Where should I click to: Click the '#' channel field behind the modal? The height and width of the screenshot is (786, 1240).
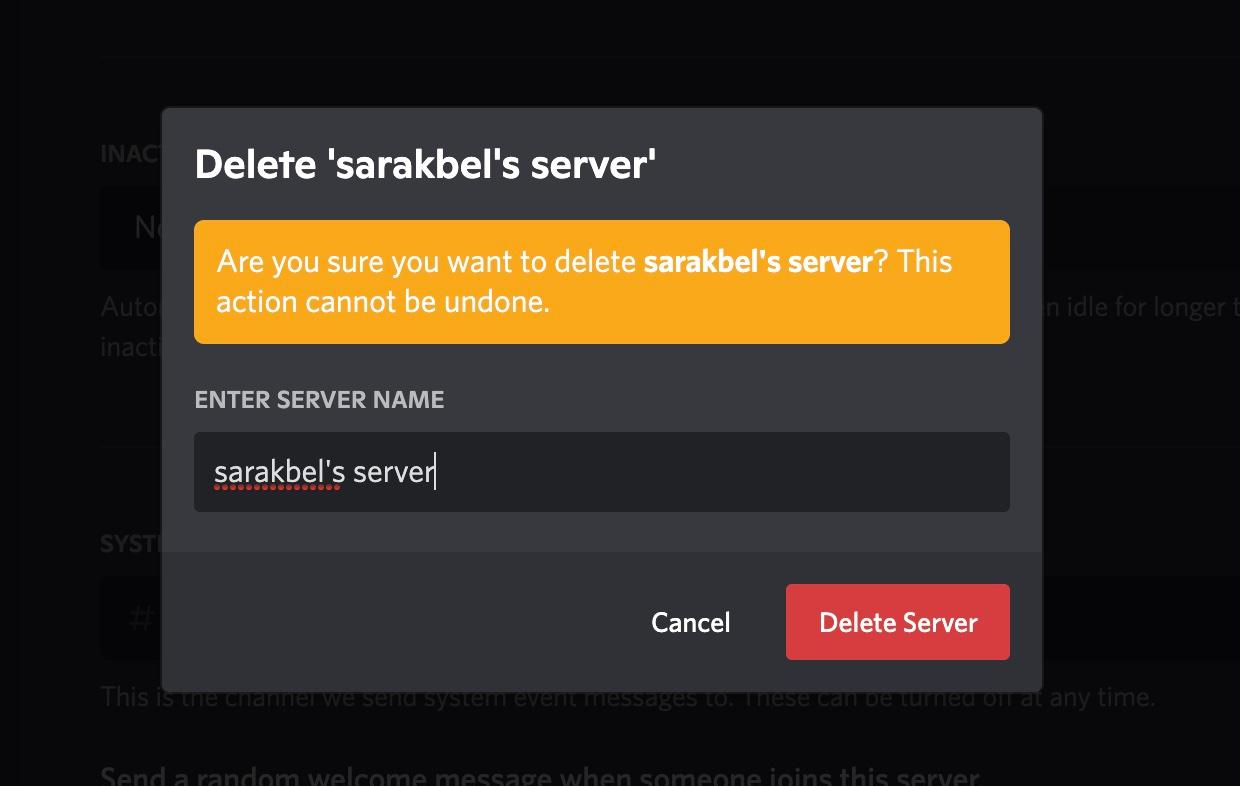click(140, 618)
